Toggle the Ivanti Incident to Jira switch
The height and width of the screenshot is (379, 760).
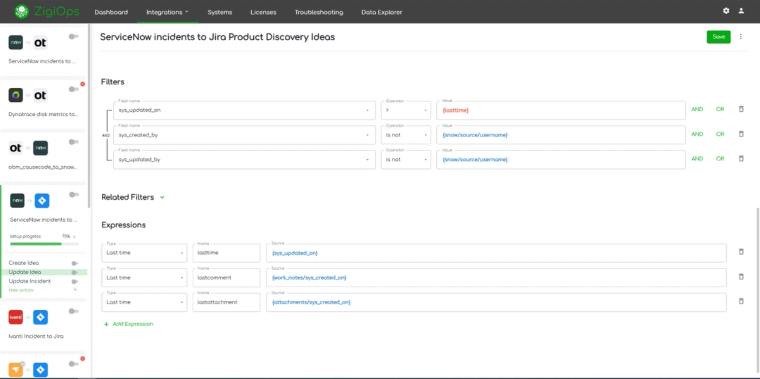point(74,311)
